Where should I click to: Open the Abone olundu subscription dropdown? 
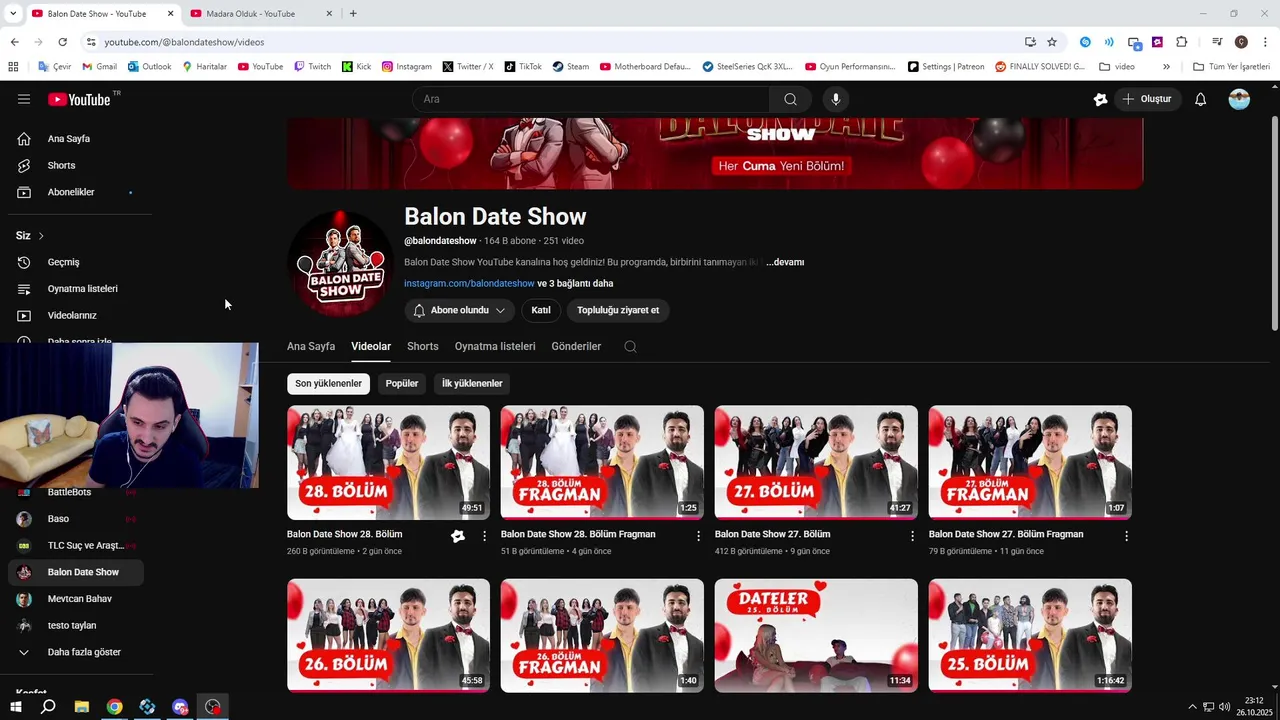click(x=459, y=310)
